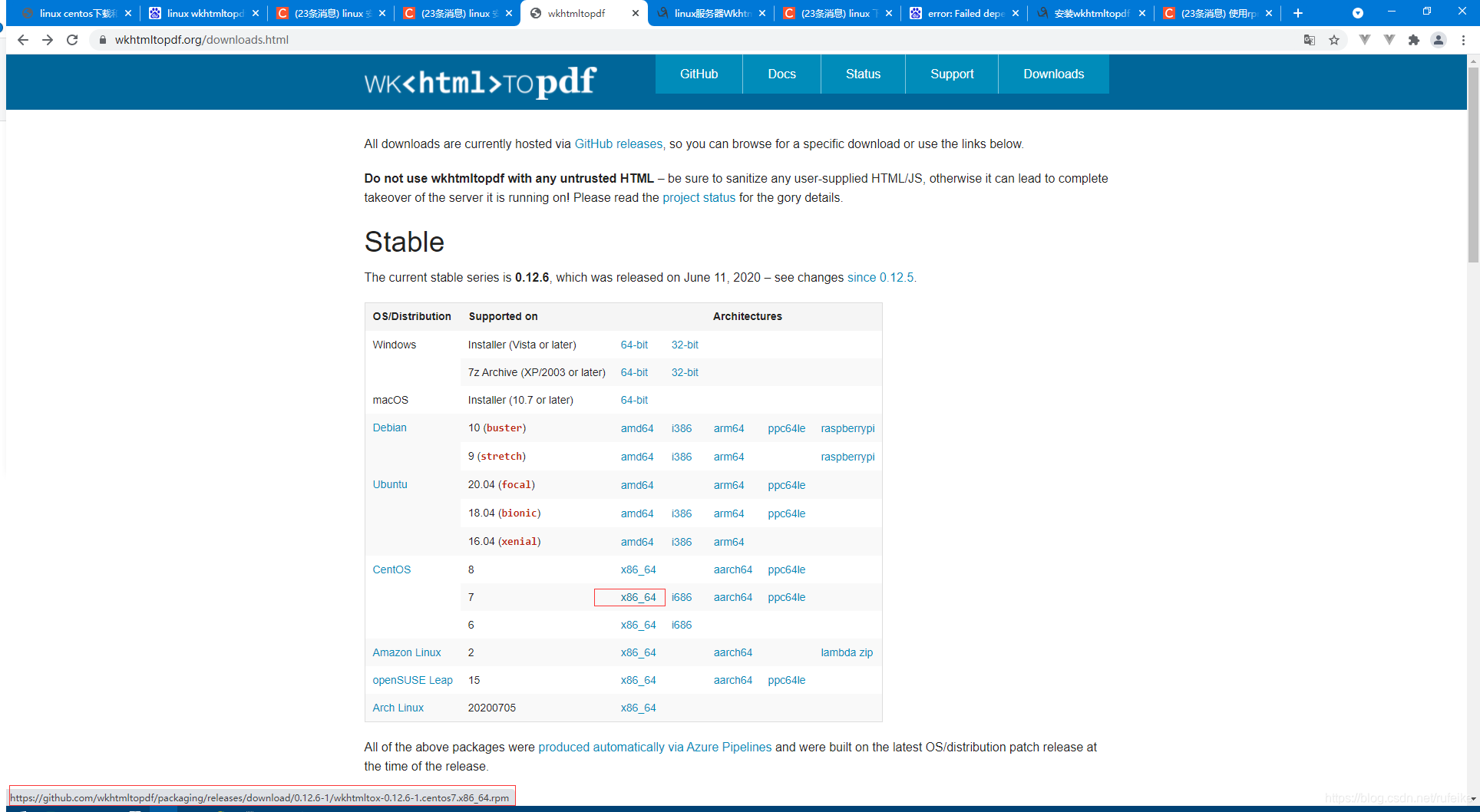The image size is (1480, 812).
Task: Click the WKhtmlTOpdf site logo
Action: 481,81
